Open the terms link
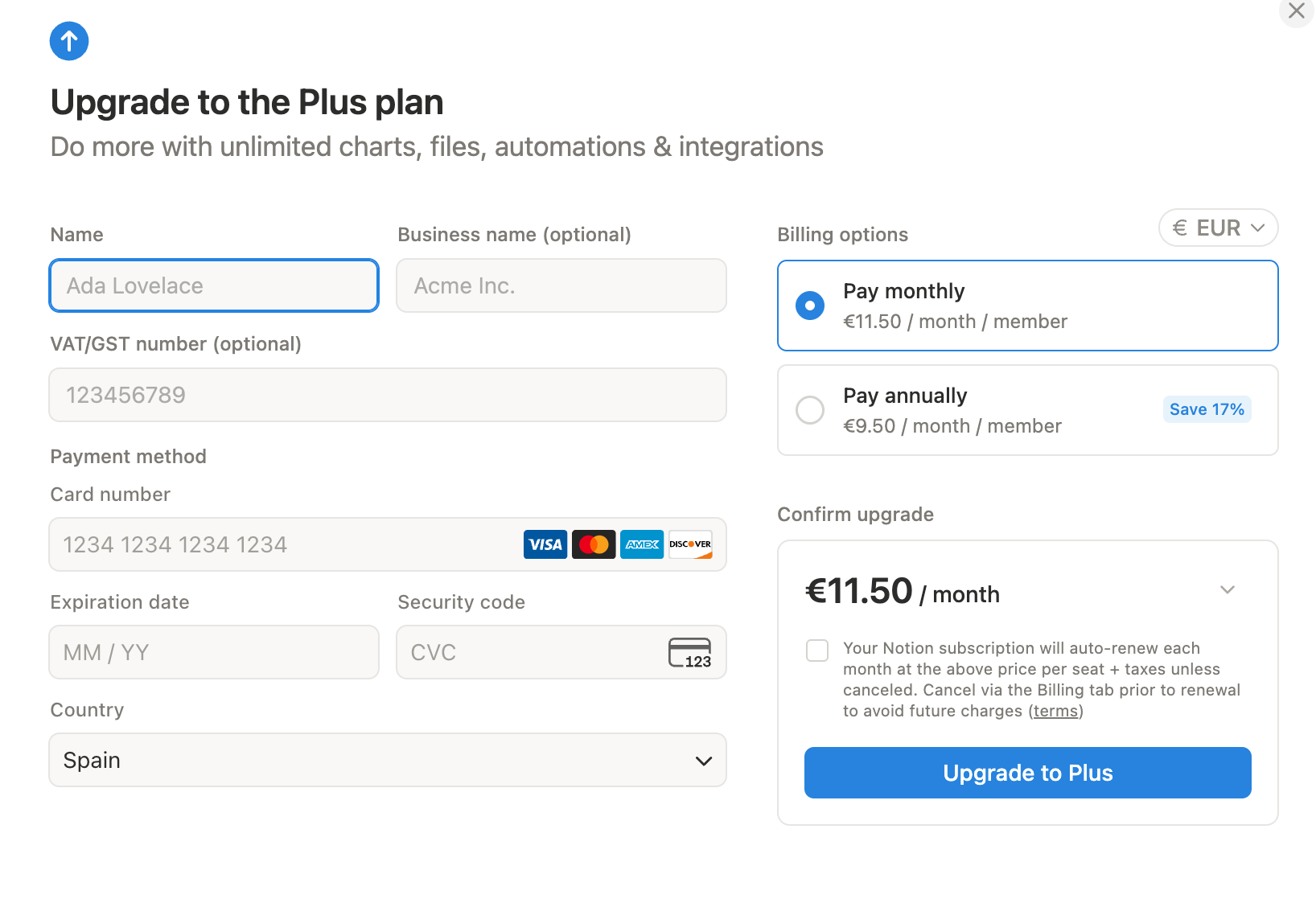 coord(1056,711)
